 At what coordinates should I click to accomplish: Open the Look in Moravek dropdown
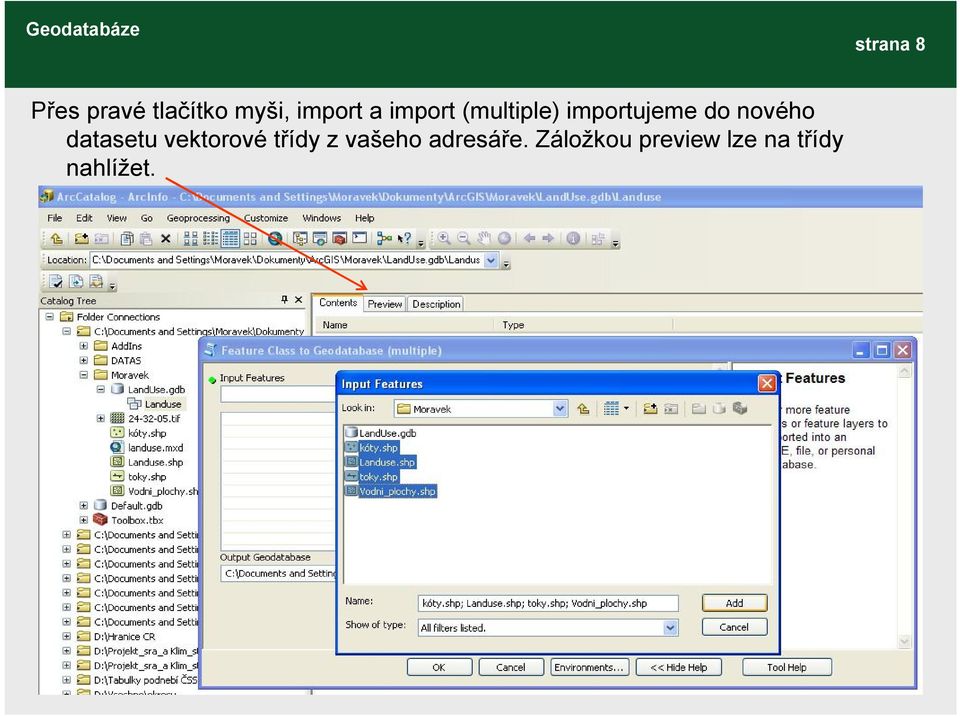pyautogui.click(x=560, y=409)
